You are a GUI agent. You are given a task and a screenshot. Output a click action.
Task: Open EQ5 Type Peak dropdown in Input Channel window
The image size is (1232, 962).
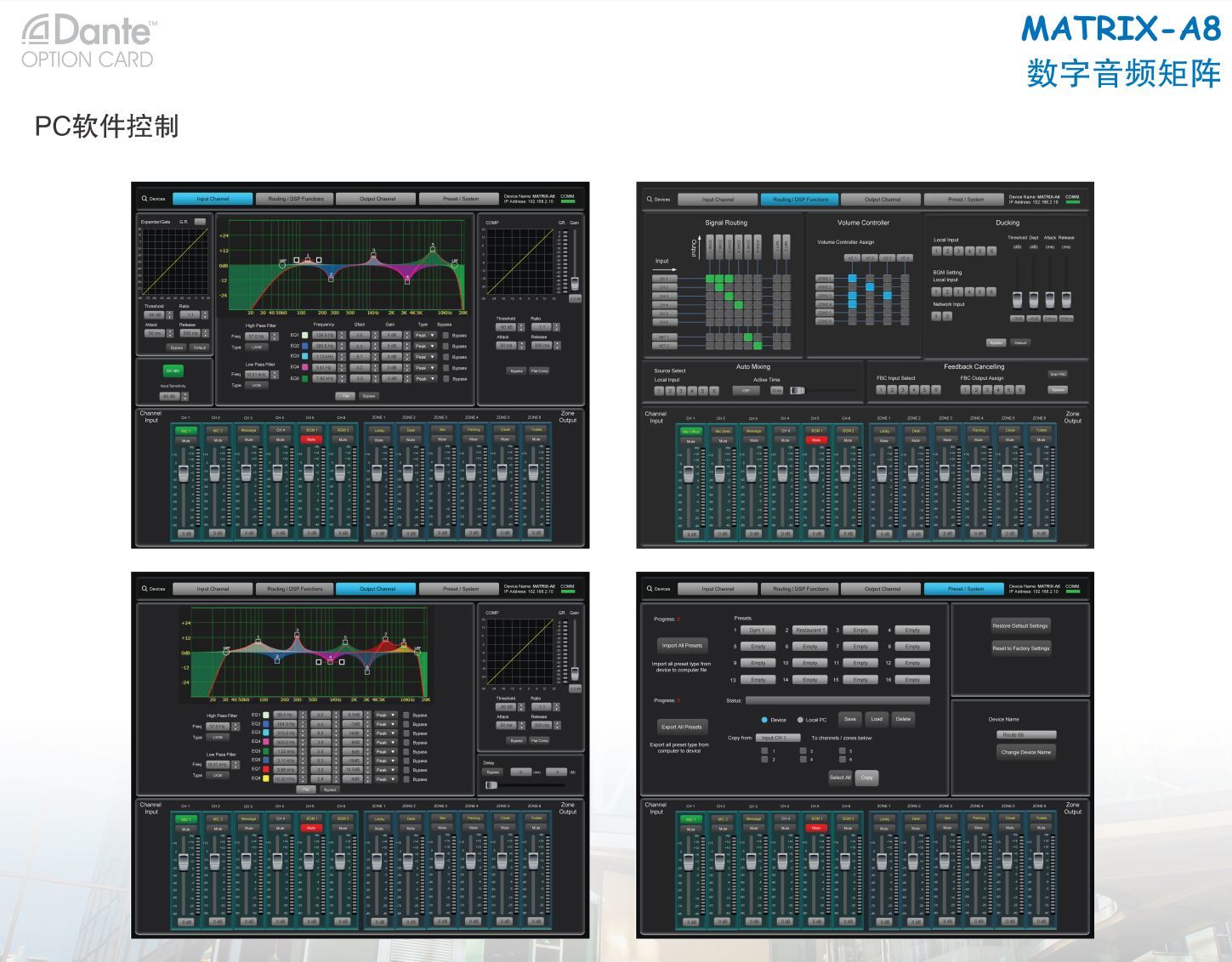[x=425, y=378]
